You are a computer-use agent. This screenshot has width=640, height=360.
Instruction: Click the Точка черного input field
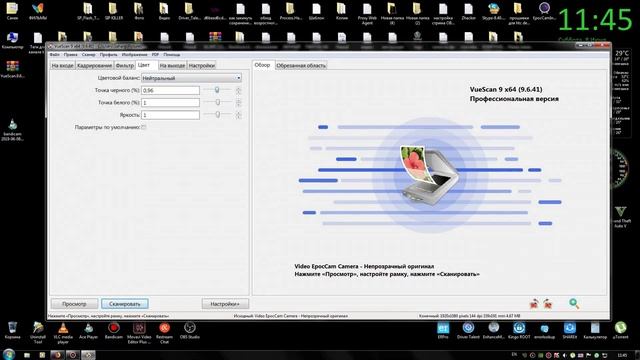(x=171, y=90)
